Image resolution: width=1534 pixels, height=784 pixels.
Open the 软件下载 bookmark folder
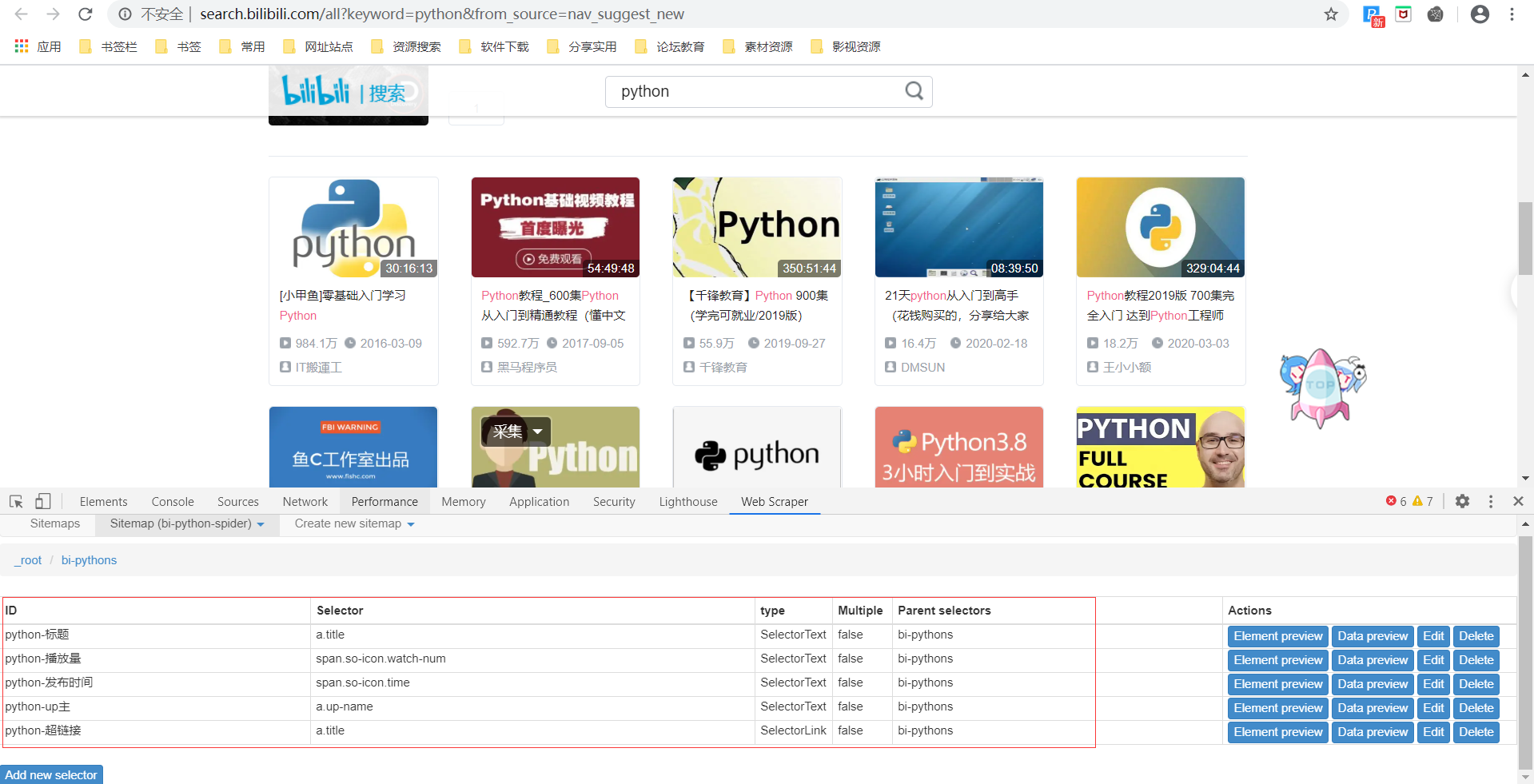[x=494, y=46]
